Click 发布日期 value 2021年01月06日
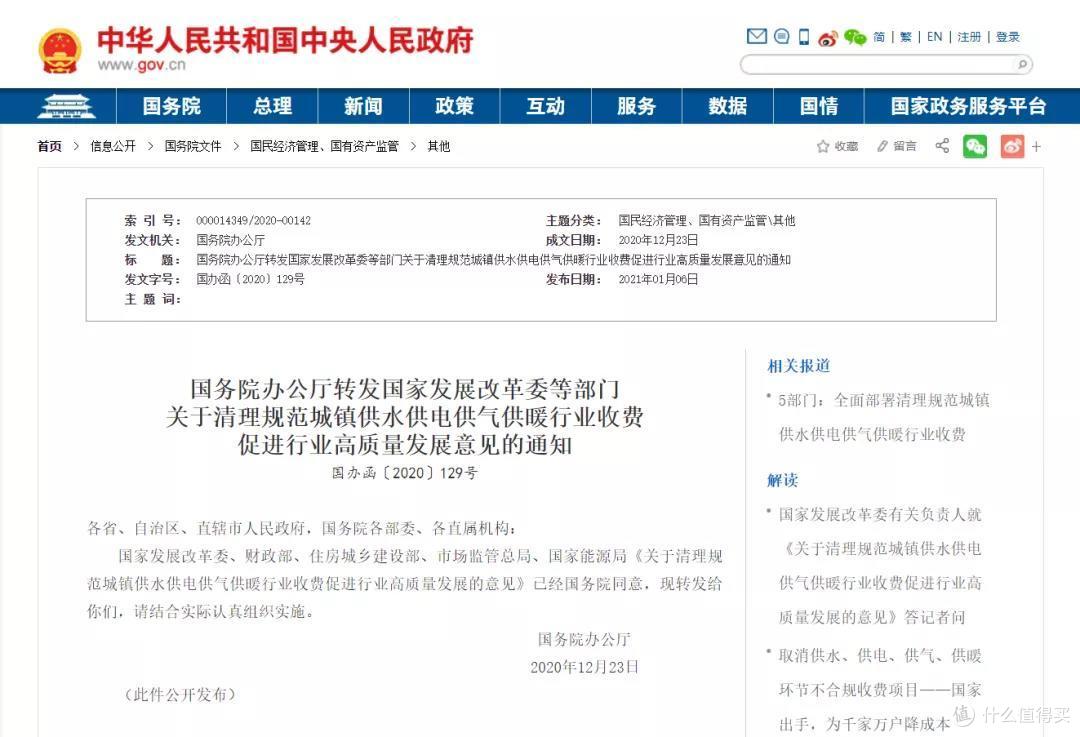1080x737 pixels. [658, 279]
